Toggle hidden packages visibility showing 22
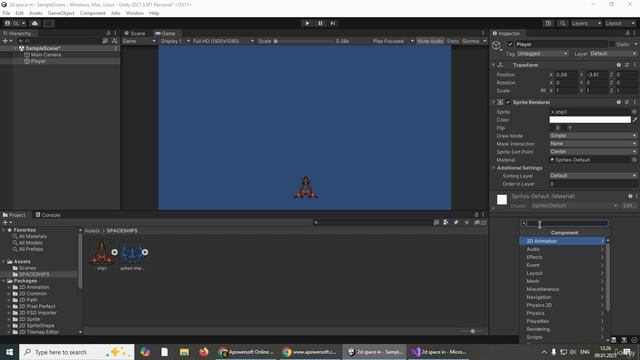Viewport: 640px width, 360px height. click(480, 222)
